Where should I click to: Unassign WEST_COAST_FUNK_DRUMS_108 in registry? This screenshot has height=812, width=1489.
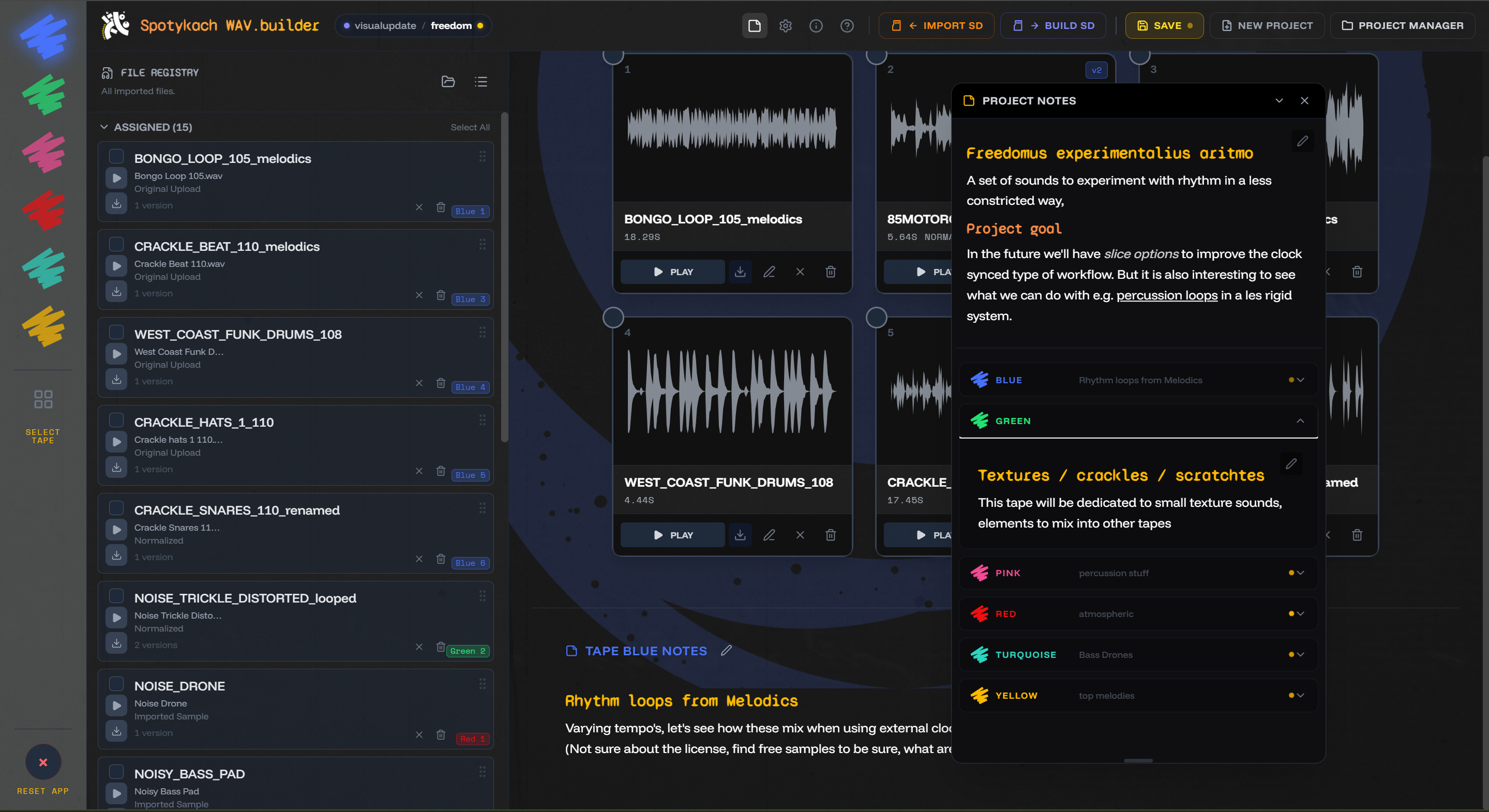coord(419,383)
